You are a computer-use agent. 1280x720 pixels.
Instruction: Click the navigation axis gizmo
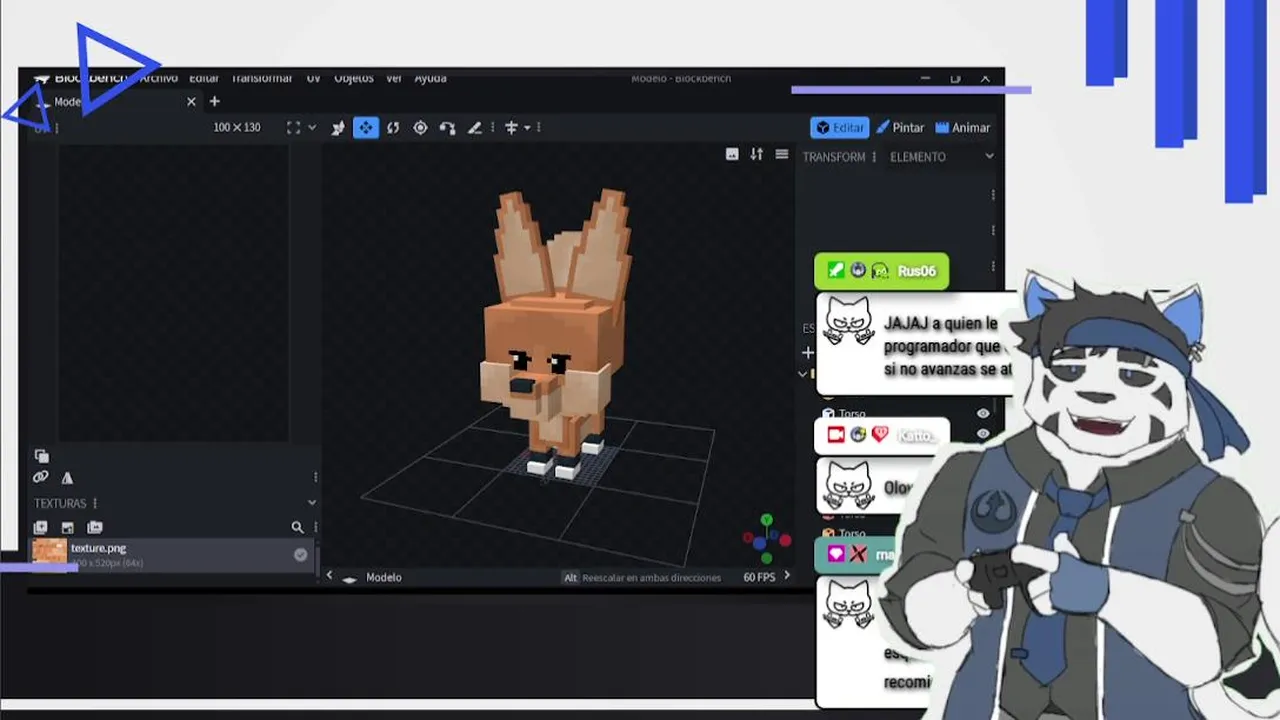(766, 538)
